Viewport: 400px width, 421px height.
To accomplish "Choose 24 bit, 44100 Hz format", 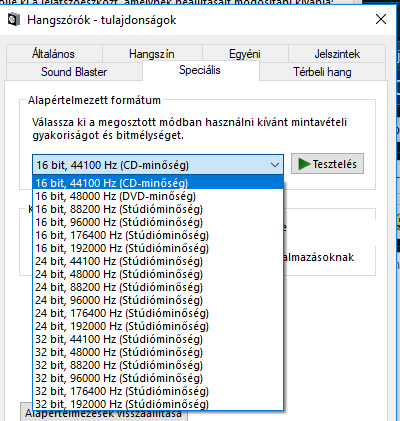I will (x=158, y=261).
